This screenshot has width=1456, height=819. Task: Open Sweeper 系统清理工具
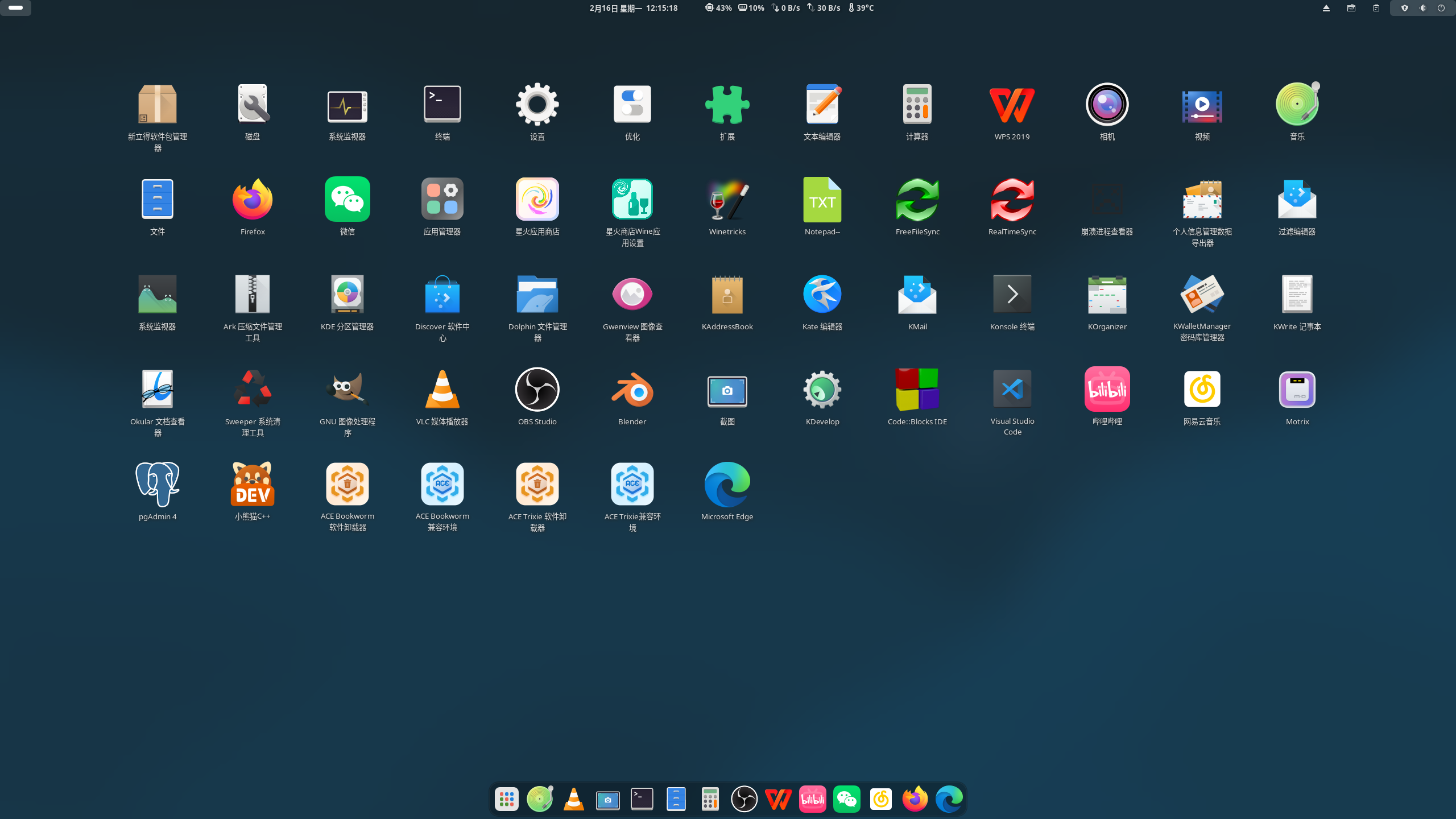(x=253, y=389)
